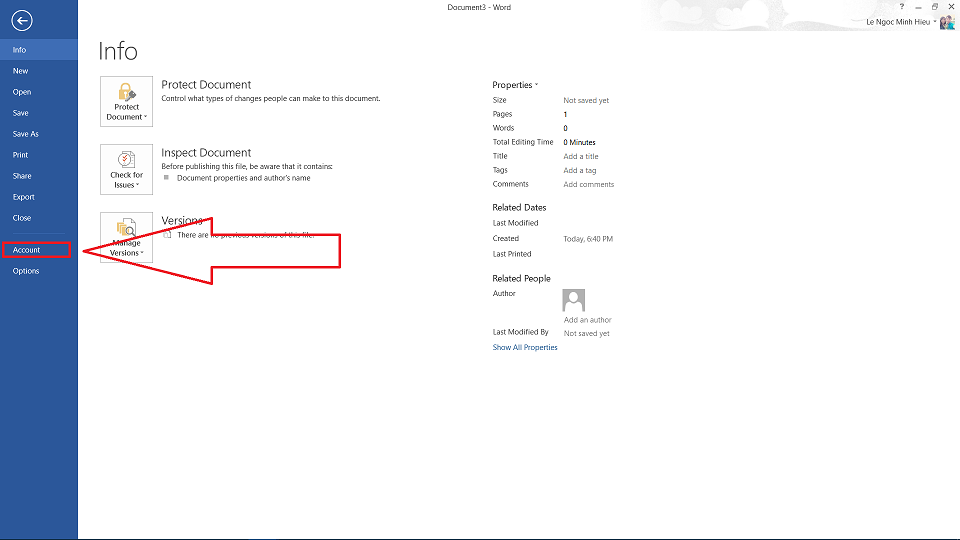
Task: Minimize the Word window
Action: [918, 7]
